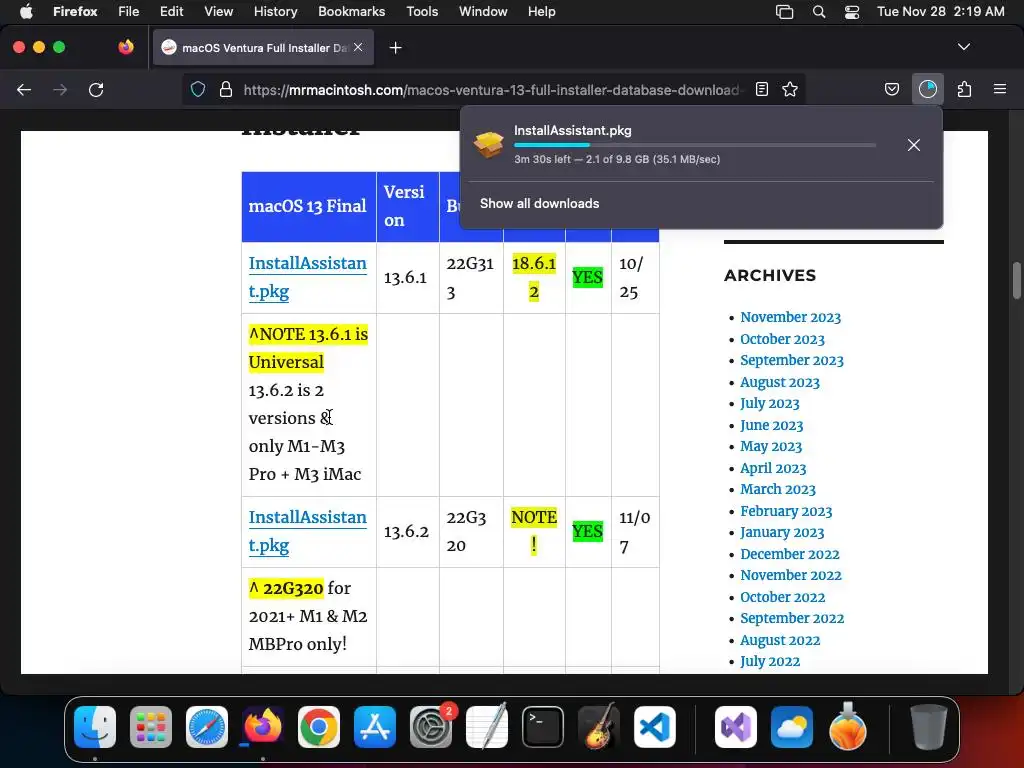Image resolution: width=1024 pixels, height=768 pixels.
Task: Close the macOS Ventura Full Installer tab
Action: point(358,47)
